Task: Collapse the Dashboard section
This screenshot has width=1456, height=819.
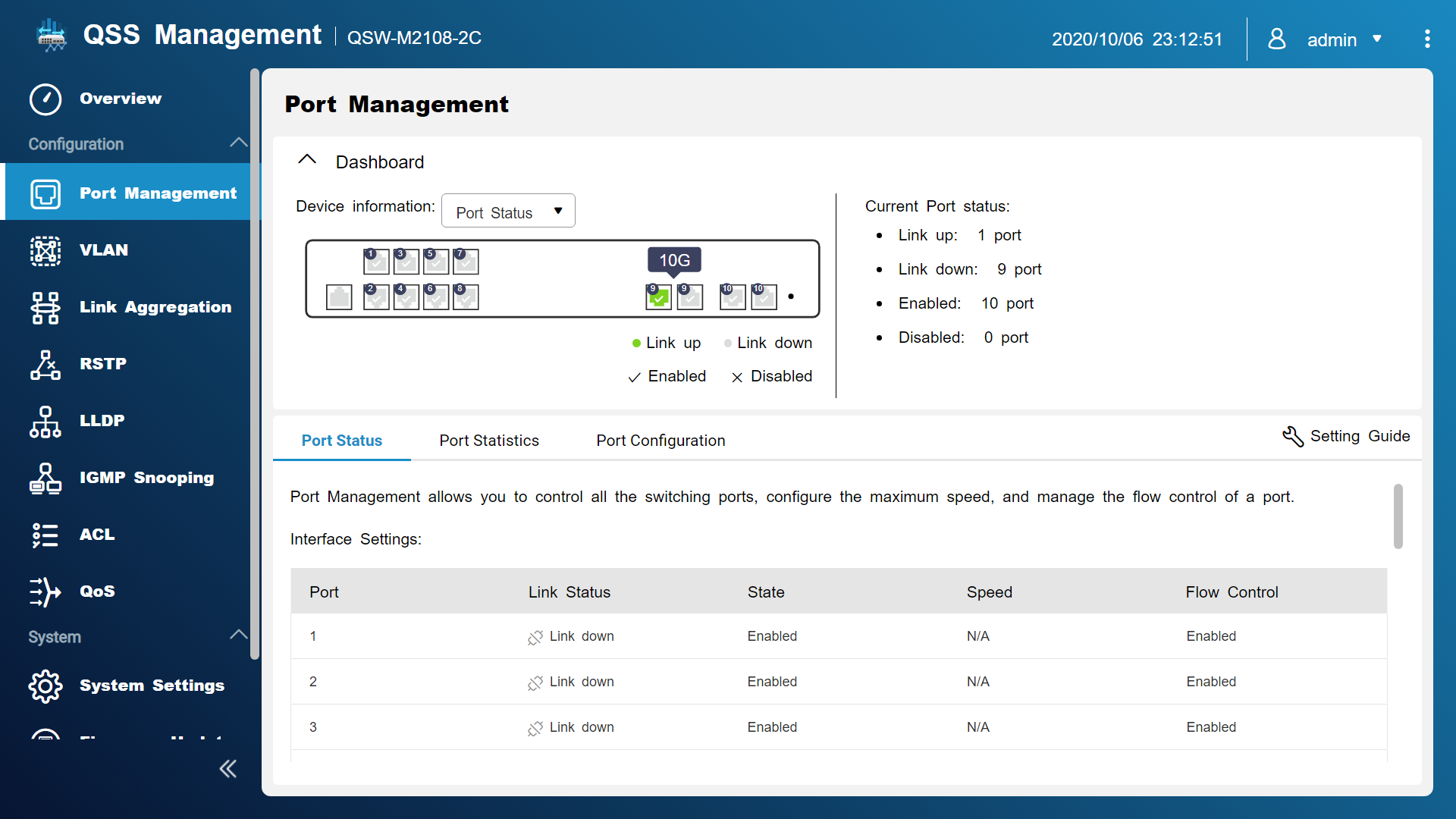Action: tap(307, 160)
